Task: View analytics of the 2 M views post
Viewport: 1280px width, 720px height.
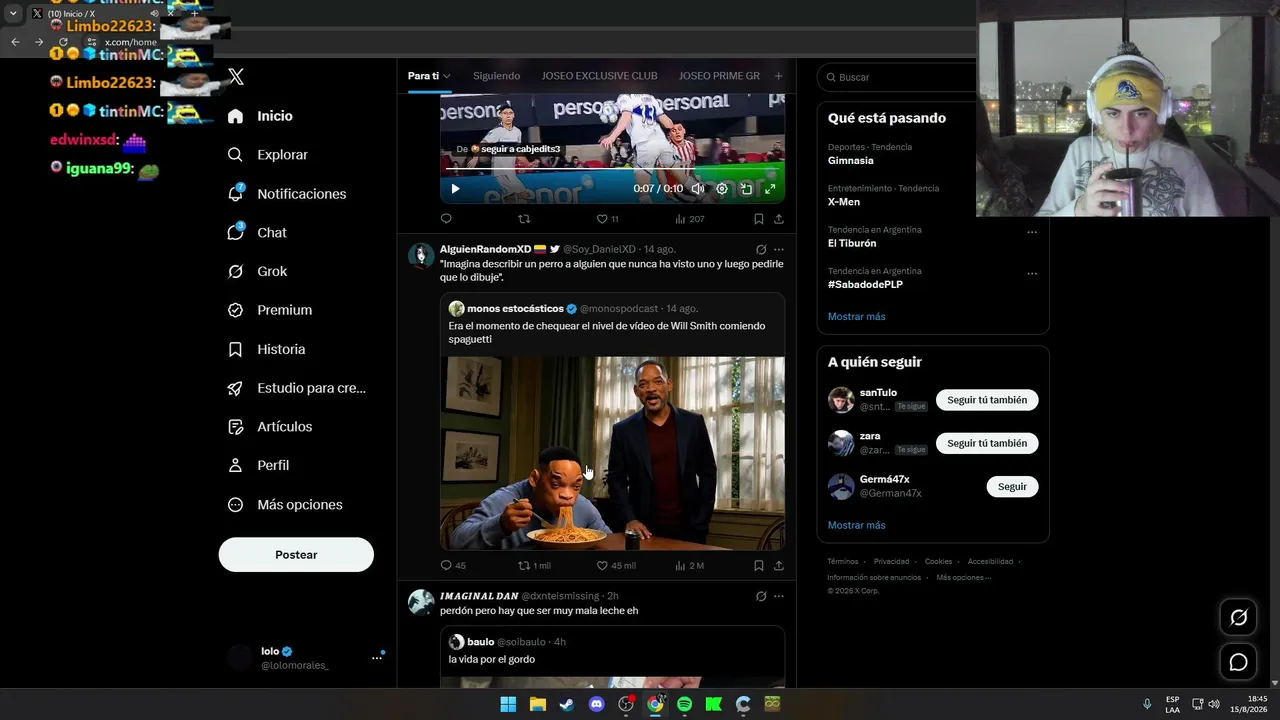Action: pos(689,565)
